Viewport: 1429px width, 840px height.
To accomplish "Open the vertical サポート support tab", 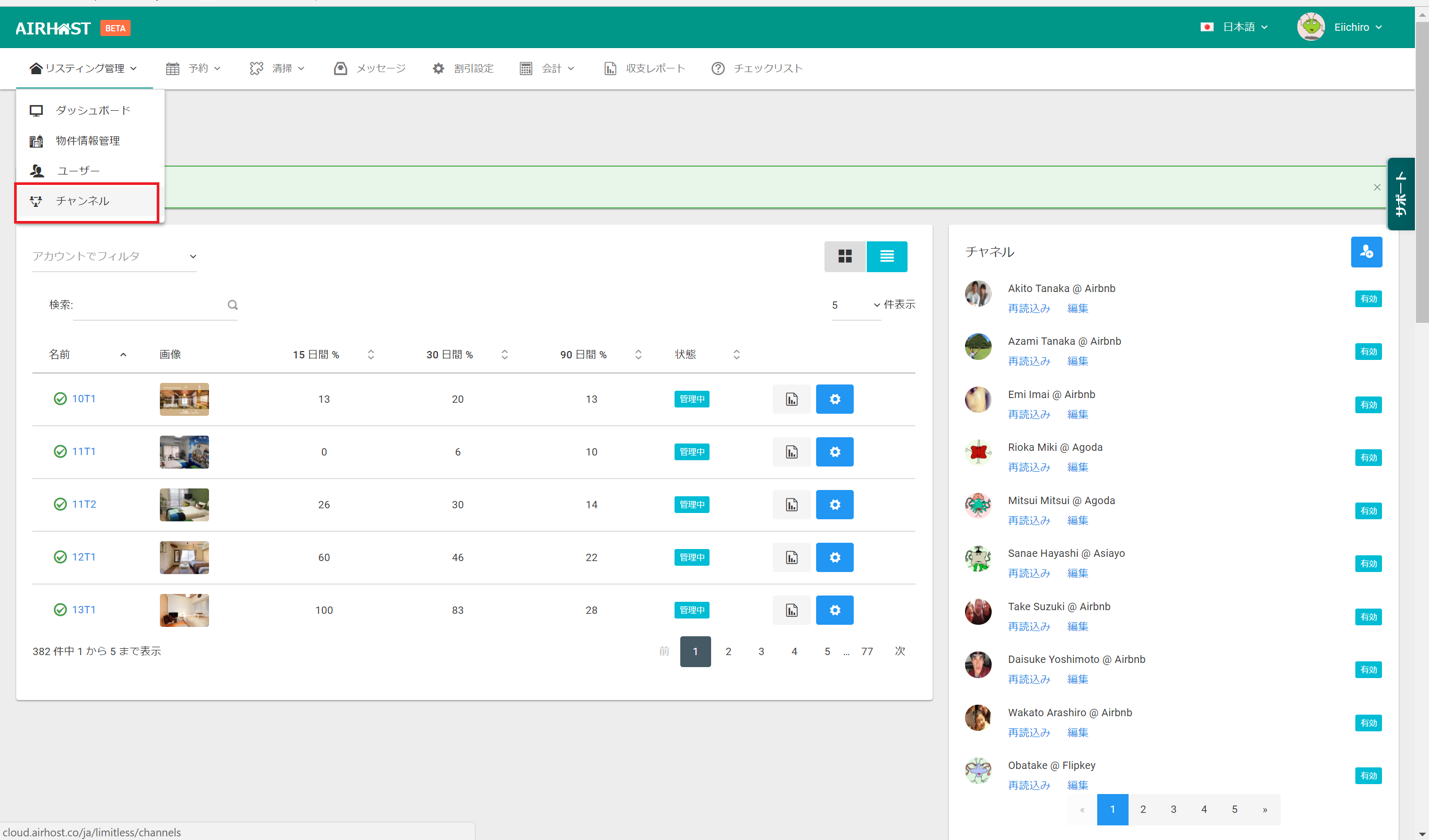I will coord(1401,194).
